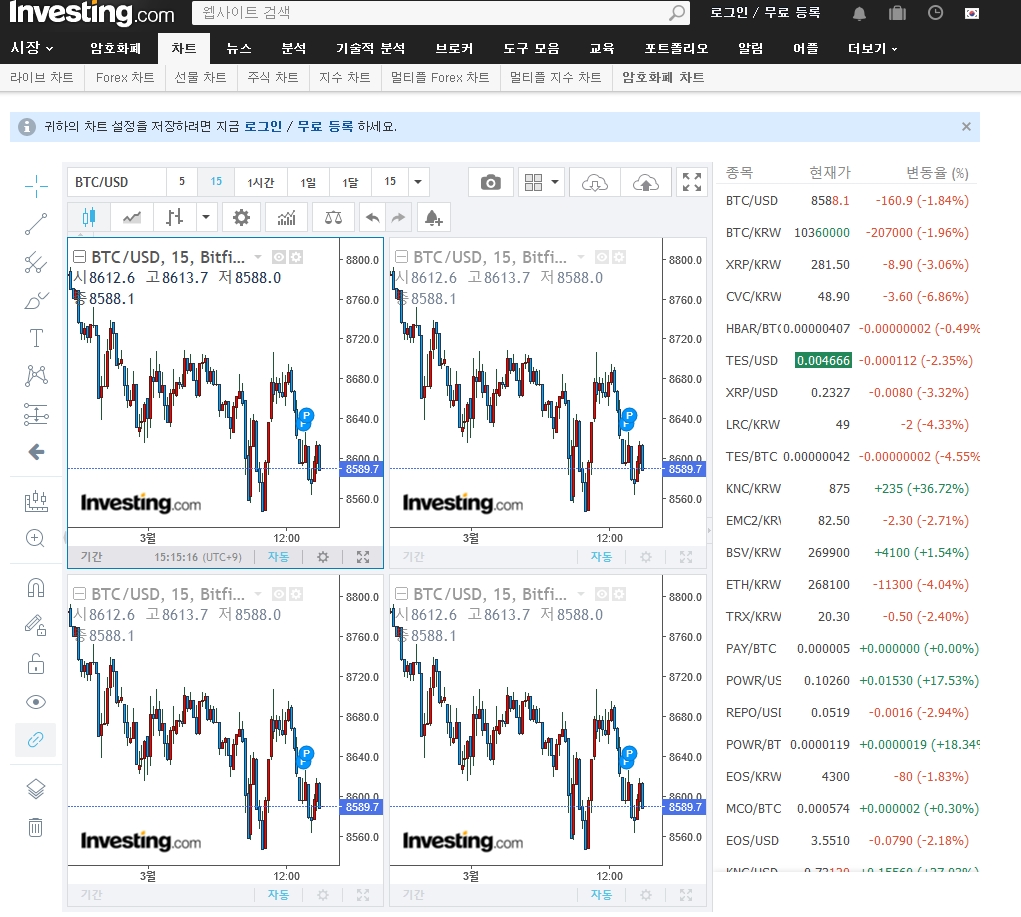This screenshot has width=1021, height=917.
Task: Open the 더보기 more dropdown menu
Action: [872, 48]
